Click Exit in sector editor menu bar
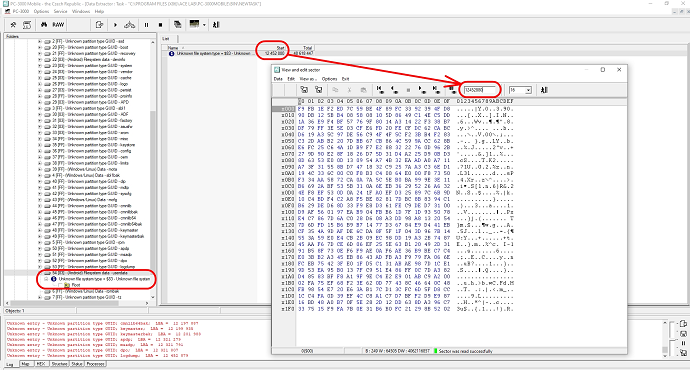Viewport: 690px width, 370px height. (x=345, y=79)
